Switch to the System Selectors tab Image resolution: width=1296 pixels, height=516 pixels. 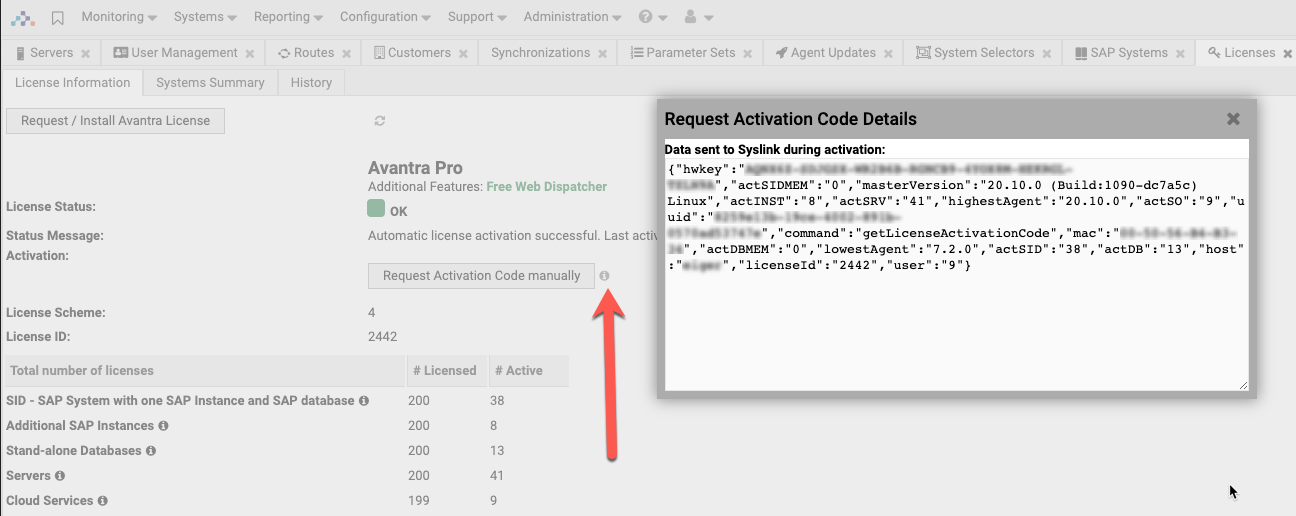[x=975, y=53]
